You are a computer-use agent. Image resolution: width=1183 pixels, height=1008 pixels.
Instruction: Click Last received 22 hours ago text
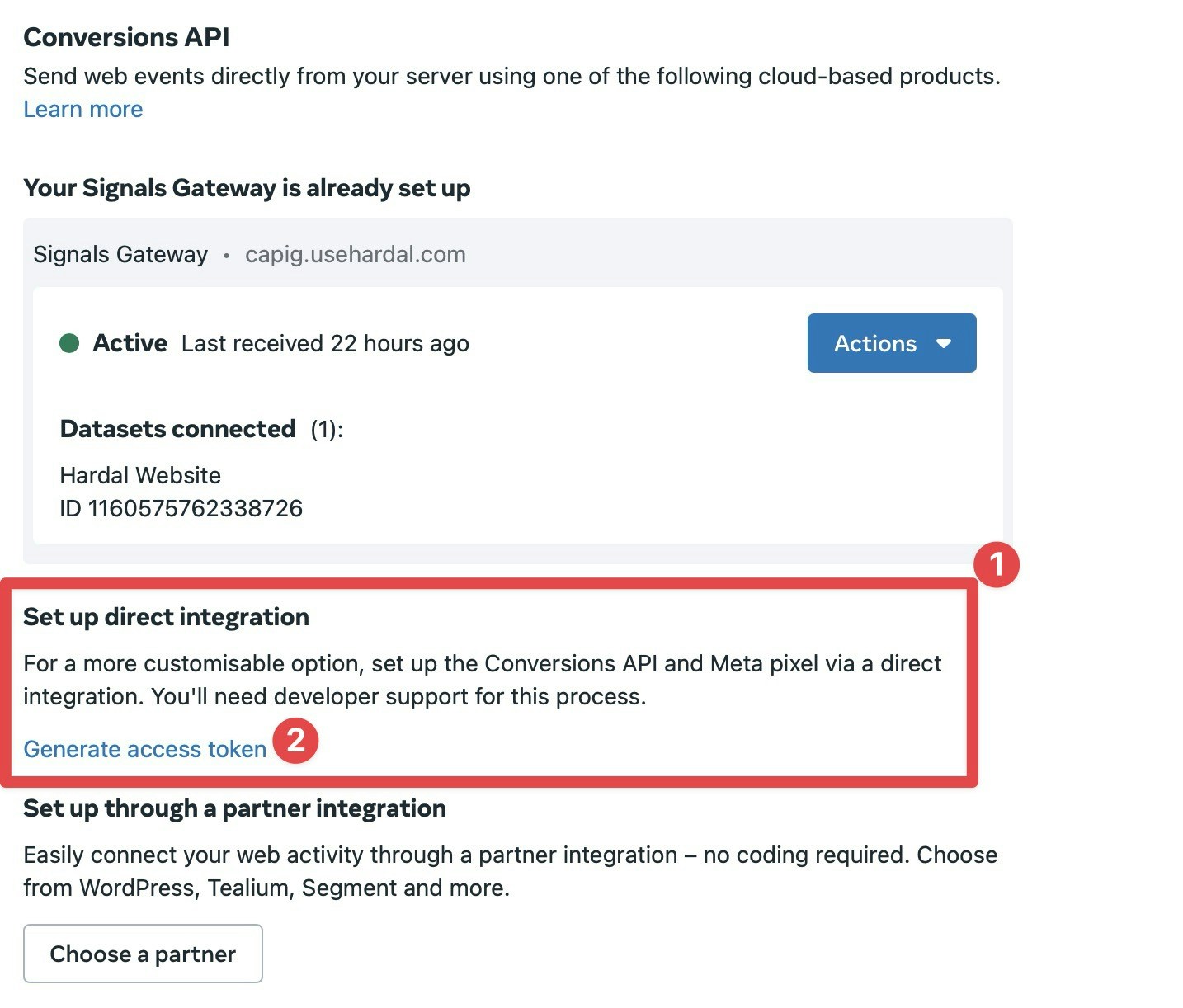tap(323, 343)
